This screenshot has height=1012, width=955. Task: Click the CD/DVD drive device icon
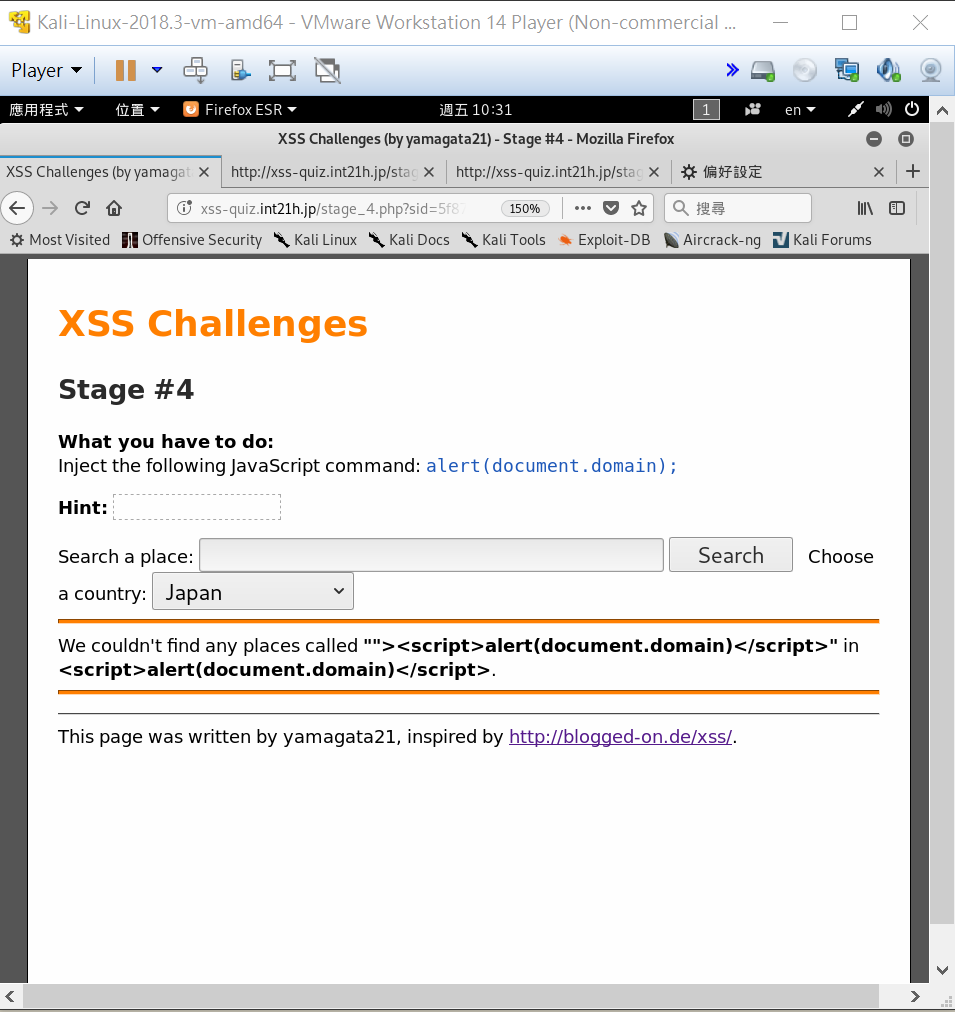tap(804, 70)
